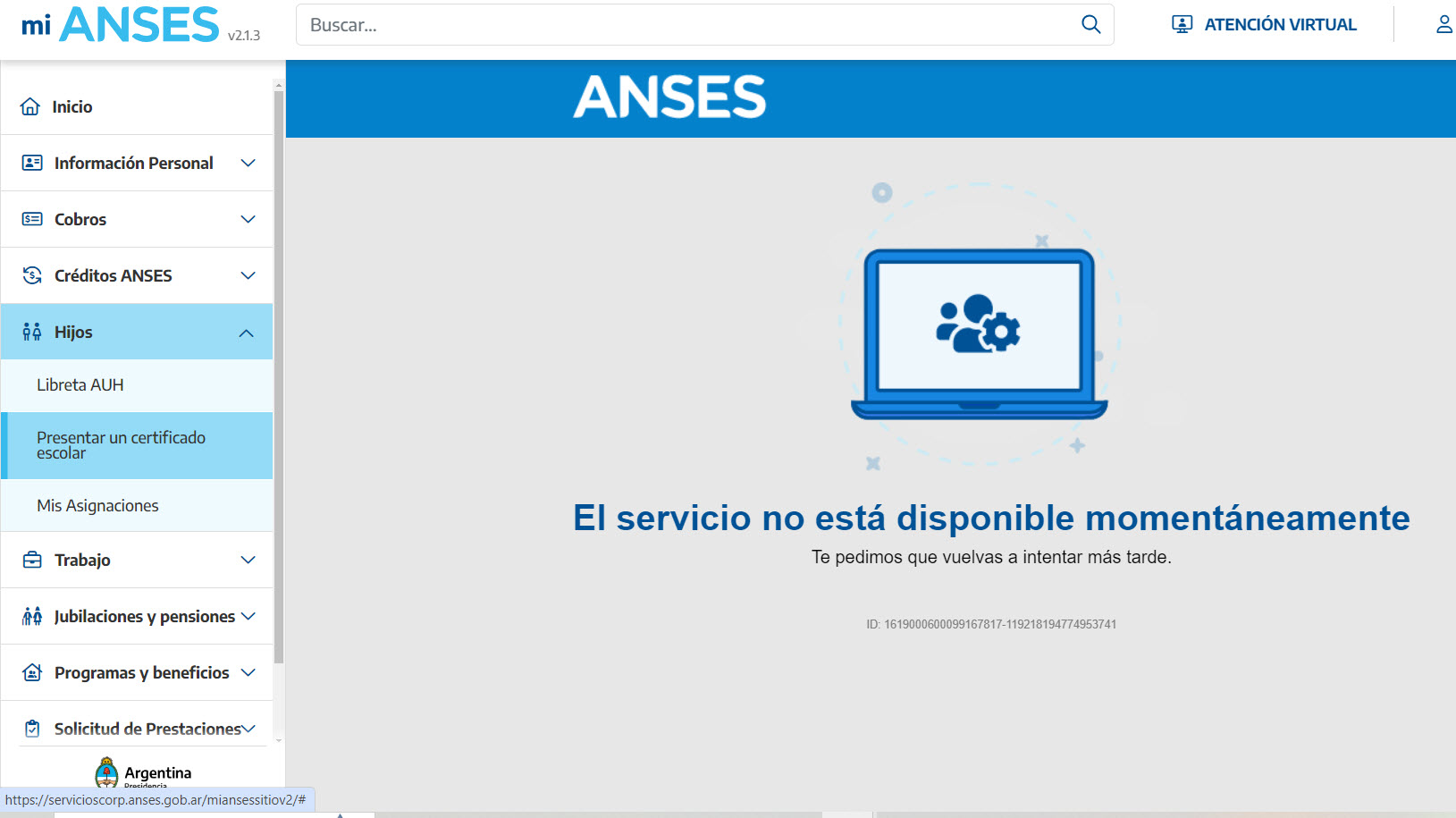Click the Jubilaciones y pensiones icon
The width and height of the screenshot is (1456, 818).
click(32, 616)
